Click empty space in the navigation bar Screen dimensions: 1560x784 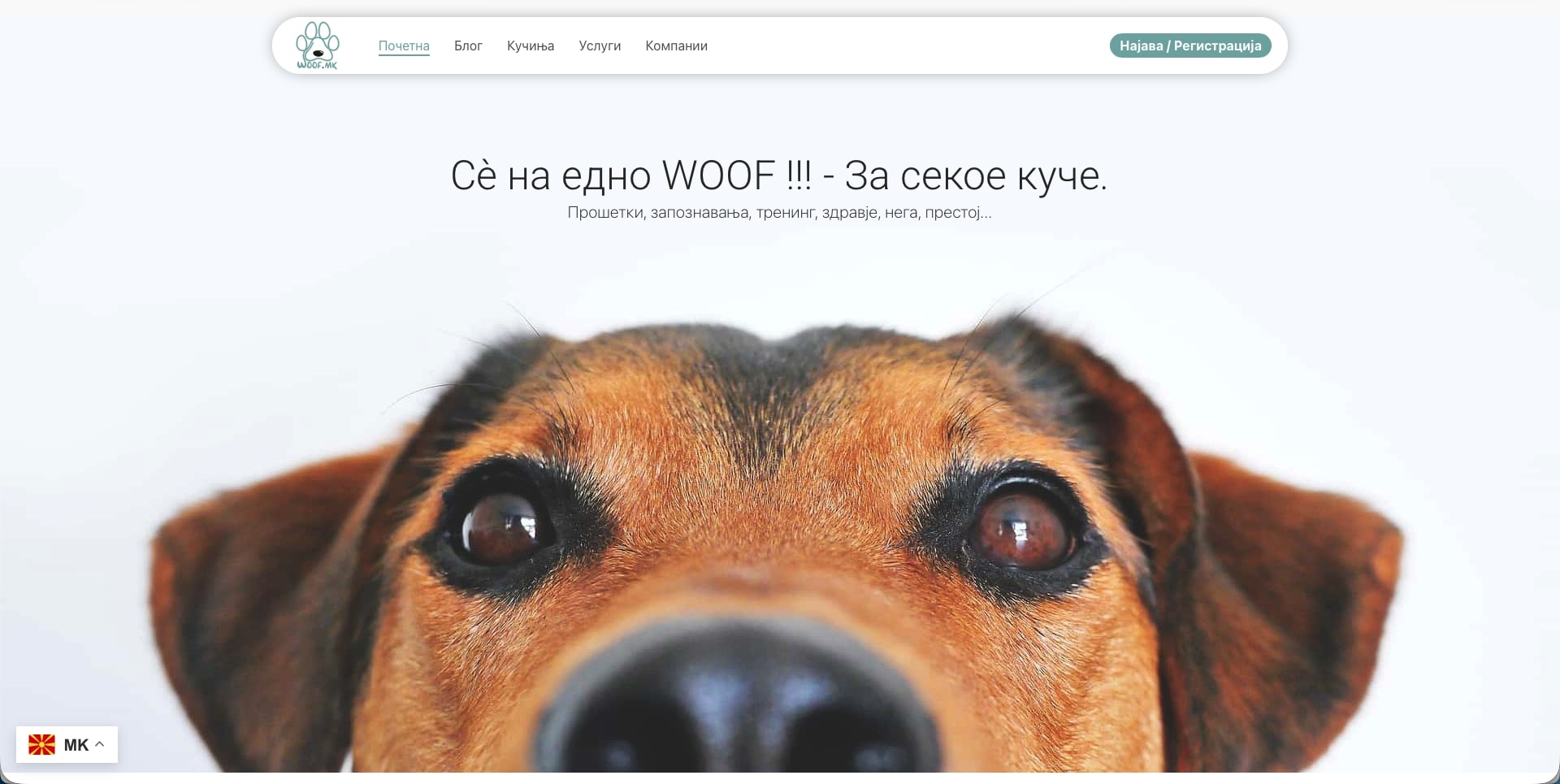click(x=894, y=45)
